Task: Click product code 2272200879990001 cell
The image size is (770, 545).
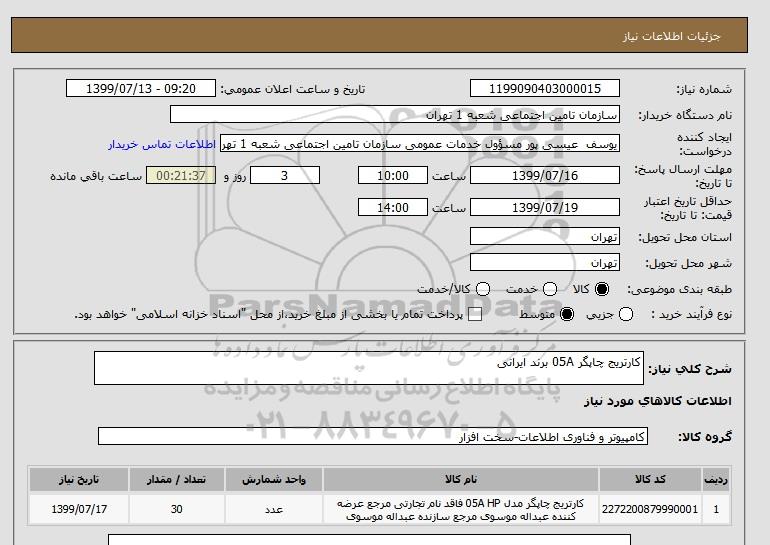Action: (650, 510)
